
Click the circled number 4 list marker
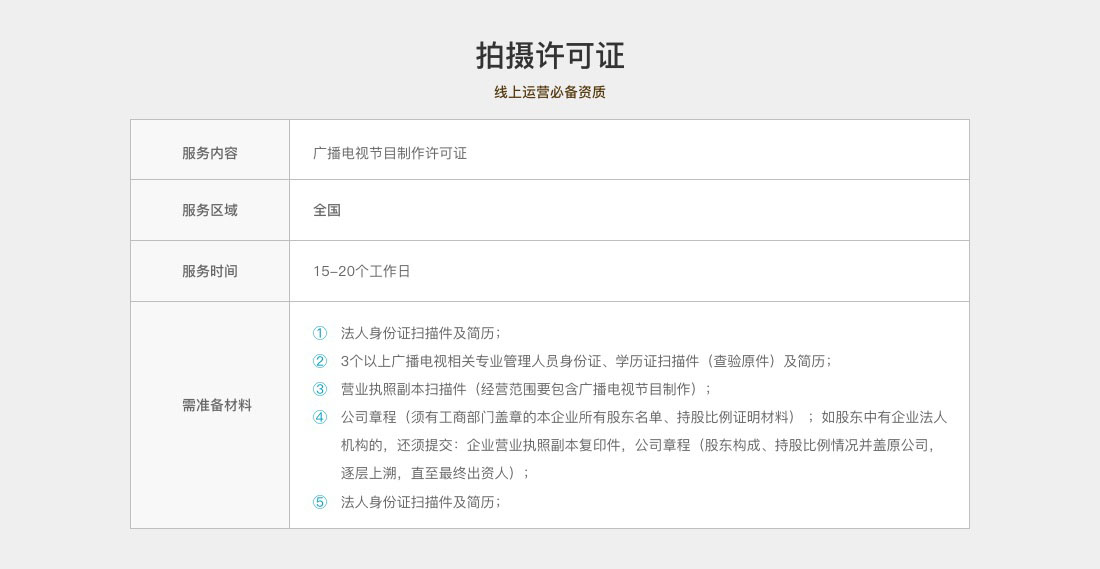click(x=320, y=417)
